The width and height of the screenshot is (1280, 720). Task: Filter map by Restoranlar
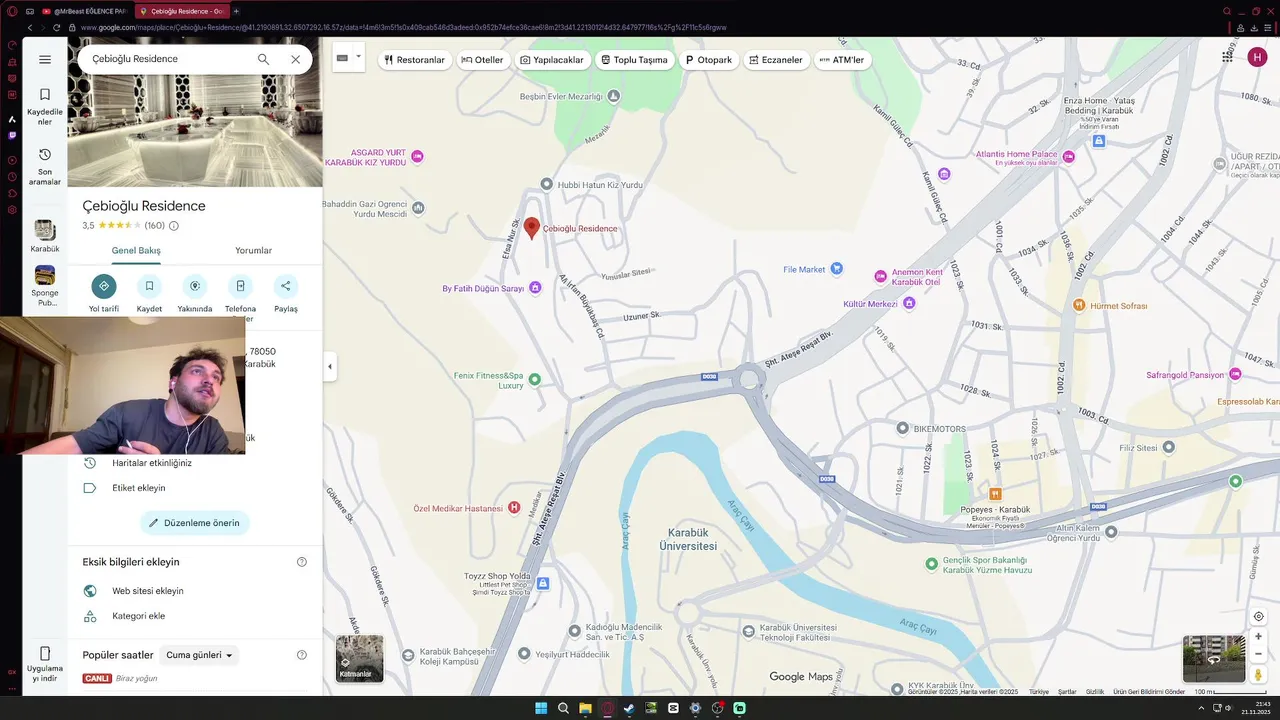coord(414,60)
